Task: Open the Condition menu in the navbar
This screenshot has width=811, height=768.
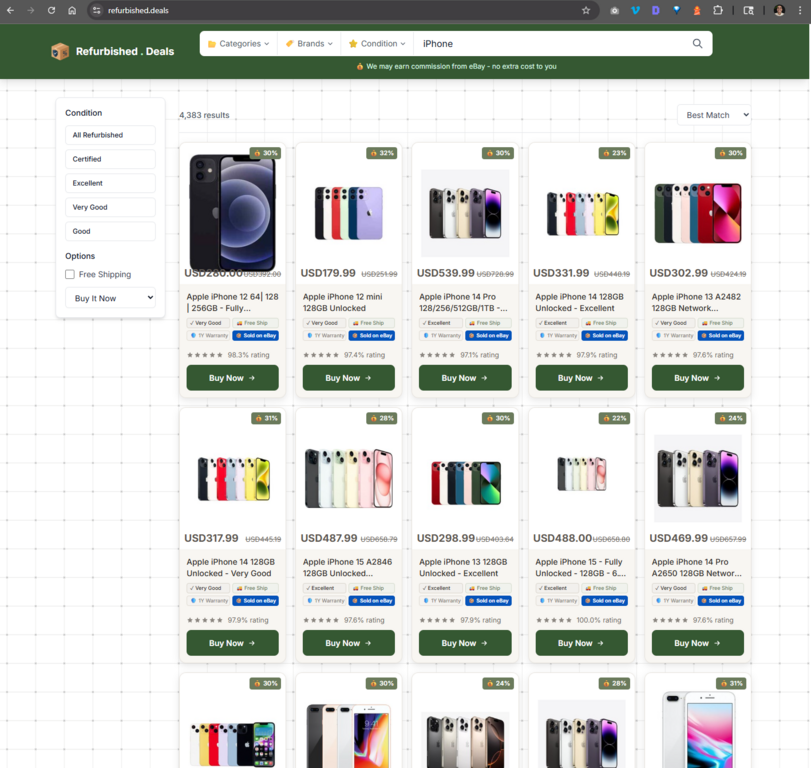Action: point(376,43)
